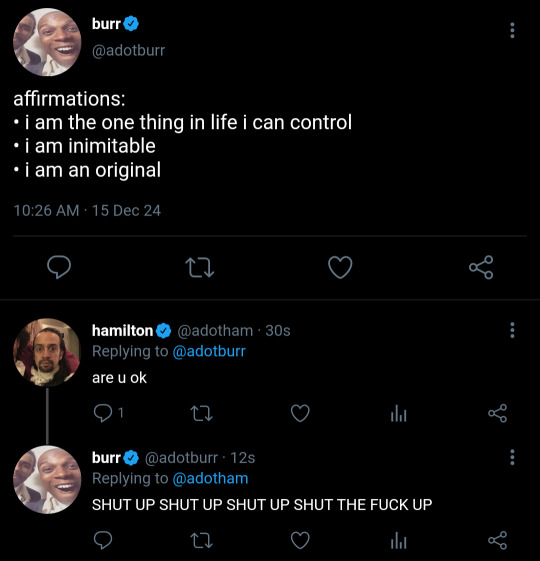540x561 pixels.
Task: Reply to burr's affirmations tweet
Action: coord(59,267)
